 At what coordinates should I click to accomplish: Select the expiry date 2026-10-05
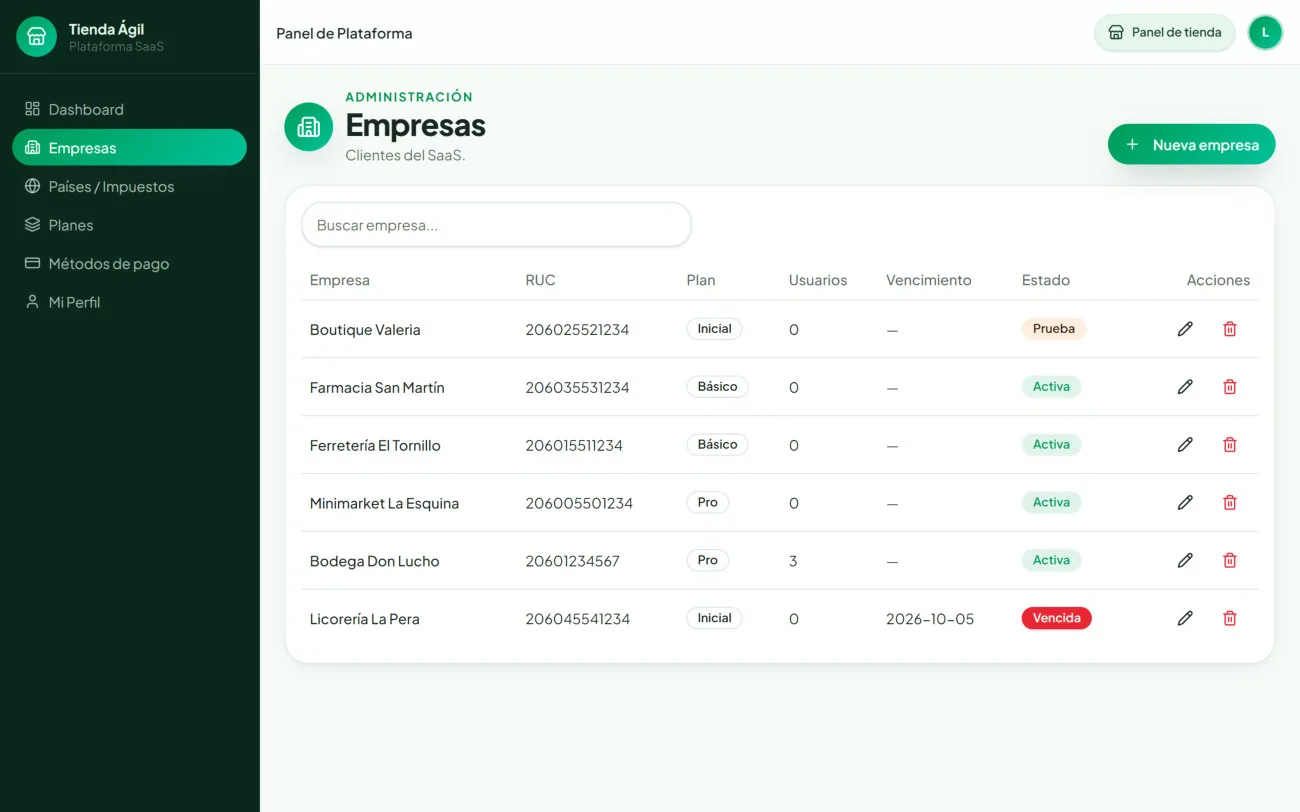pyautogui.click(x=930, y=619)
